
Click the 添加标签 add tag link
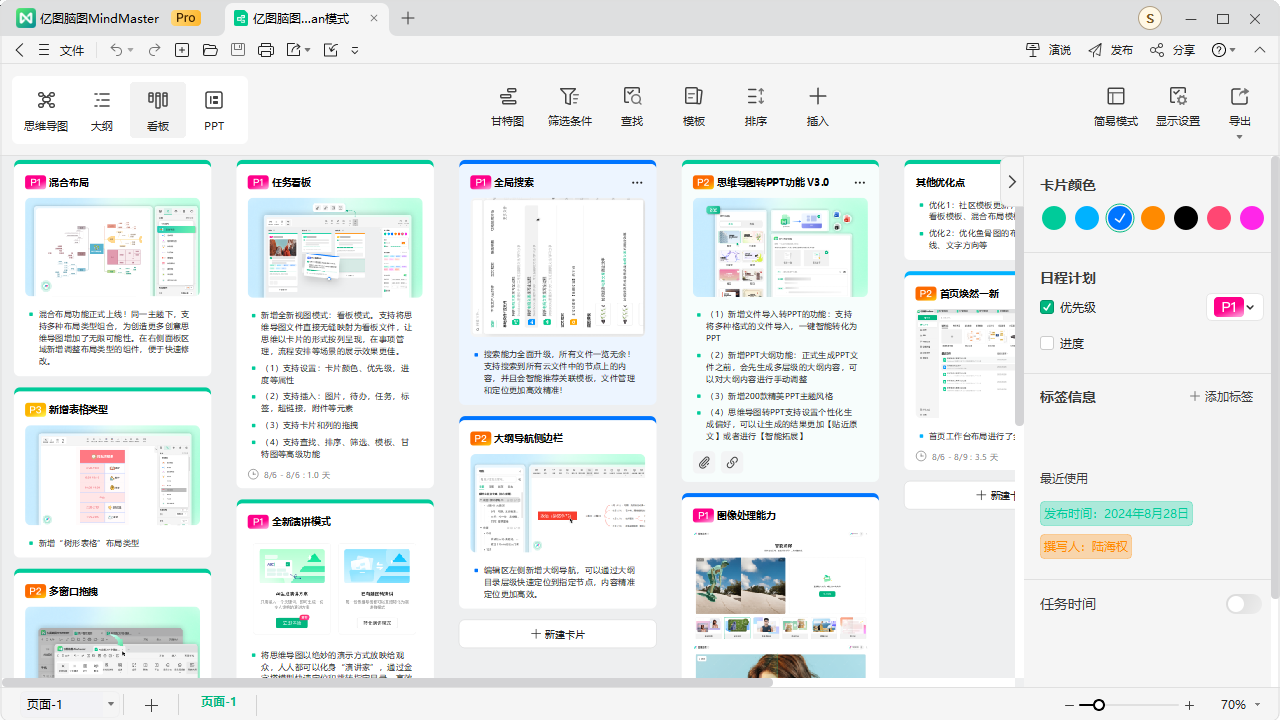tap(1221, 396)
